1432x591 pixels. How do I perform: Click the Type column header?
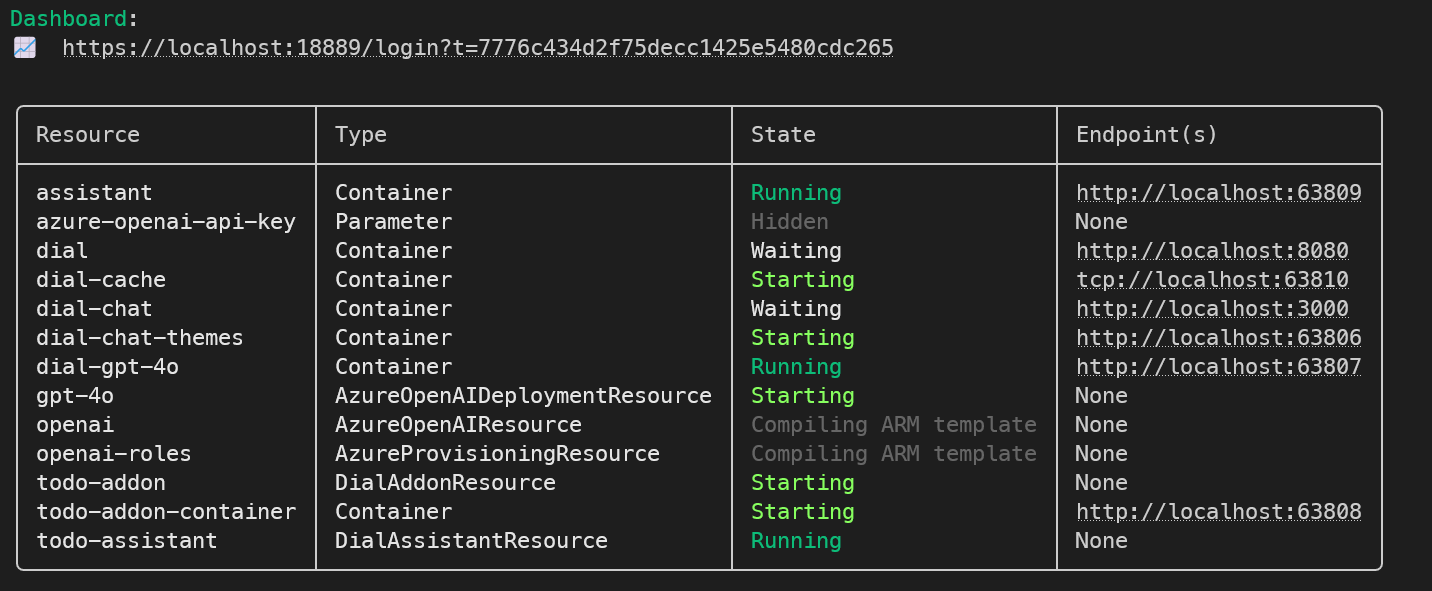pos(361,134)
